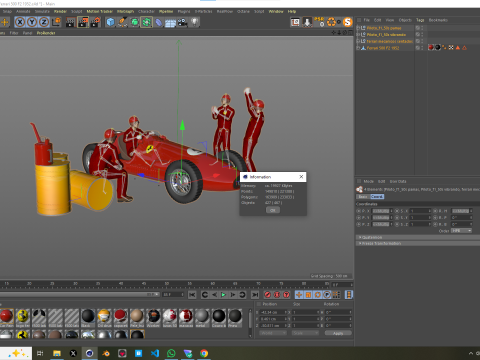Click the orange recycle-arrows plugin icon

pos(332,22)
